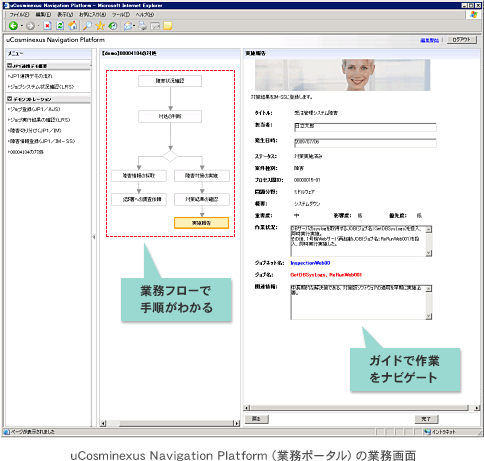The height and width of the screenshot is (461, 484).
Task: Open ジョブ登録(JP1/AJS) menu item
Action: click(34, 109)
